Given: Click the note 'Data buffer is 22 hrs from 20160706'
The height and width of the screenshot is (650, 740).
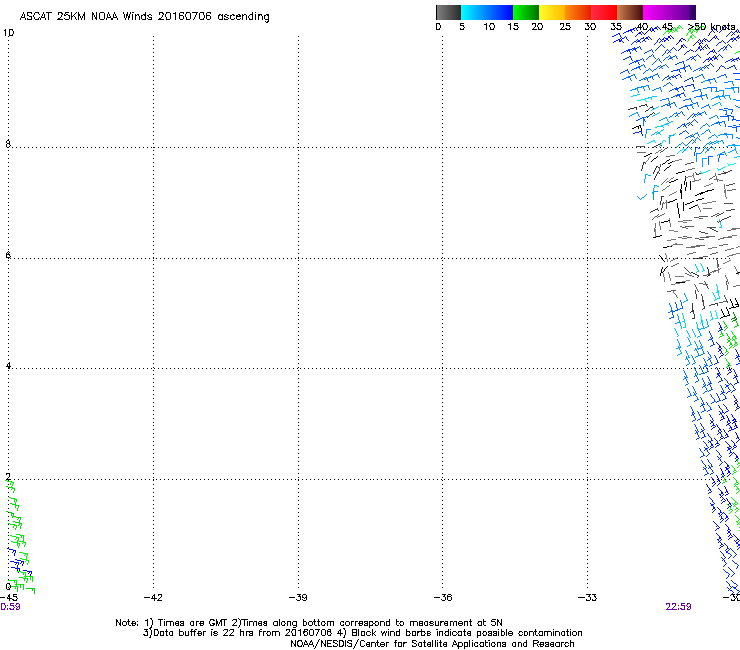Looking at the screenshot, I should coord(243,633).
